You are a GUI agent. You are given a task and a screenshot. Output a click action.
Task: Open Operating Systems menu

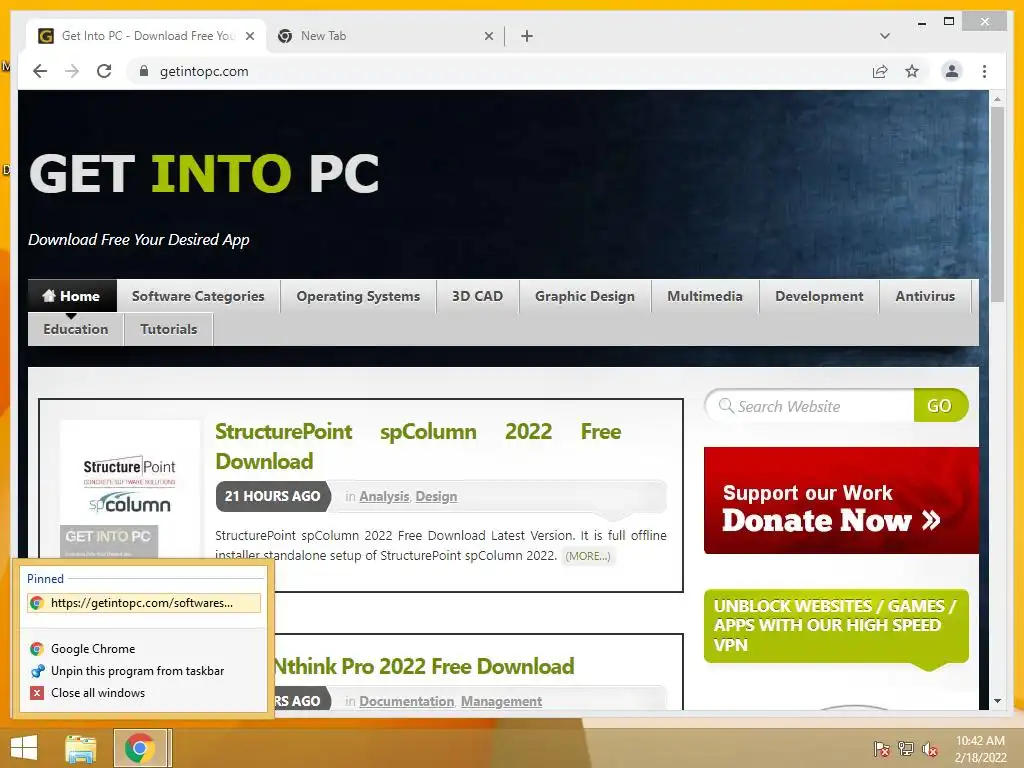click(x=358, y=296)
